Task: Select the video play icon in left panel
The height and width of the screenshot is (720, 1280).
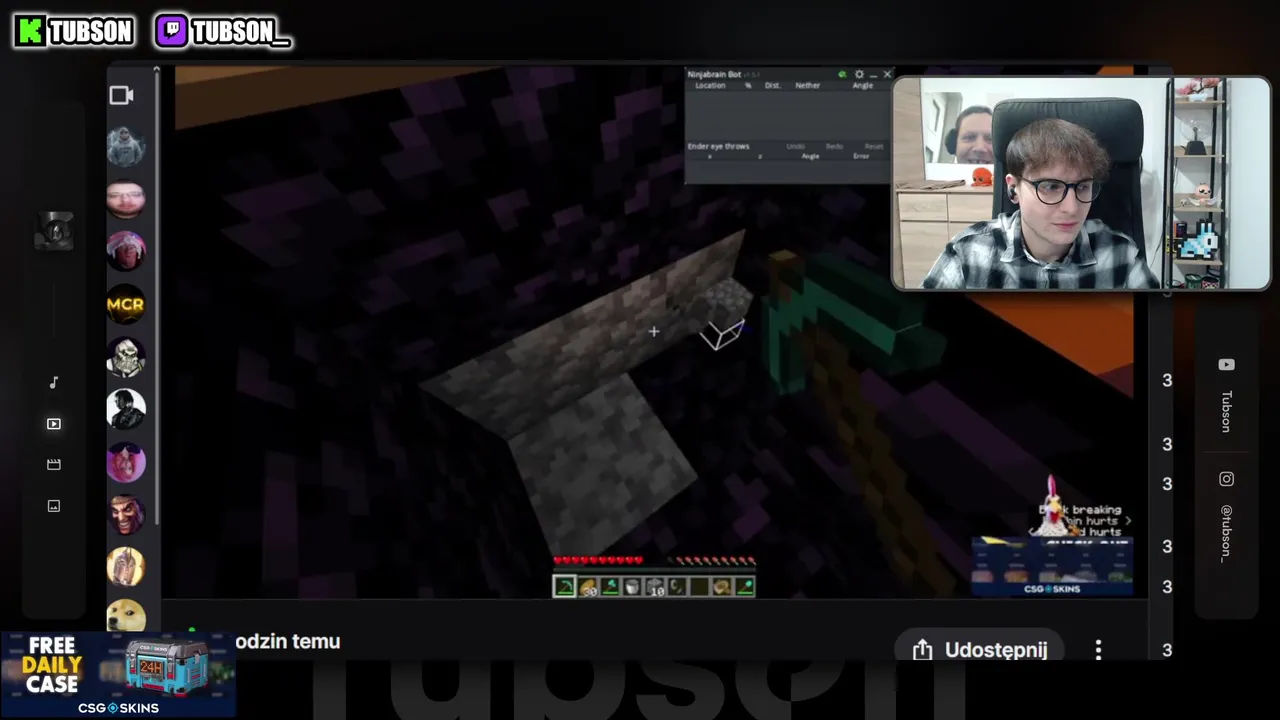Action: click(54, 424)
